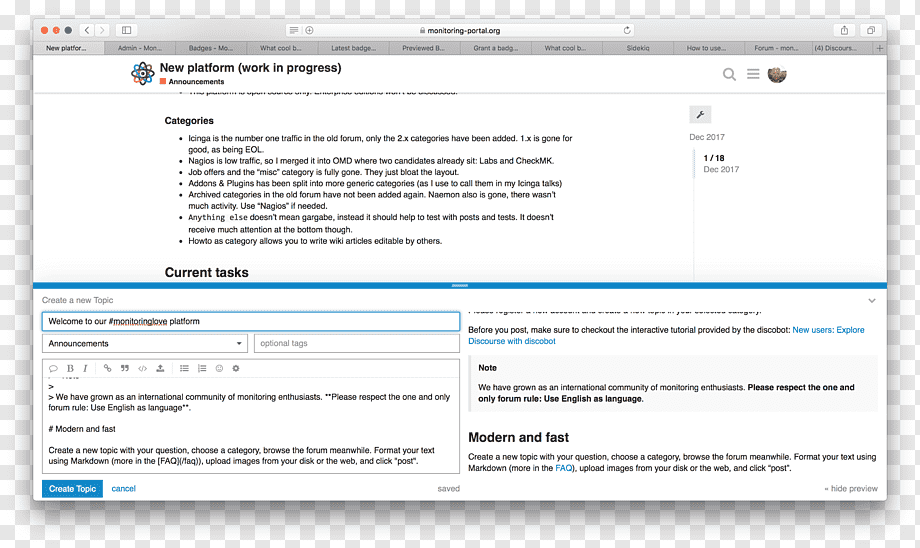Click the upload image icon
This screenshot has height=548, width=920.
pyautogui.click(x=160, y=368)
